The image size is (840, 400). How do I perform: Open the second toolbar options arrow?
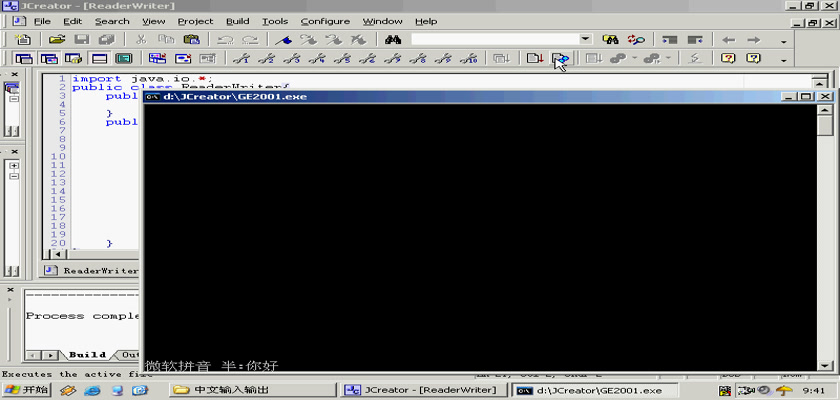(x=784, y=60)
